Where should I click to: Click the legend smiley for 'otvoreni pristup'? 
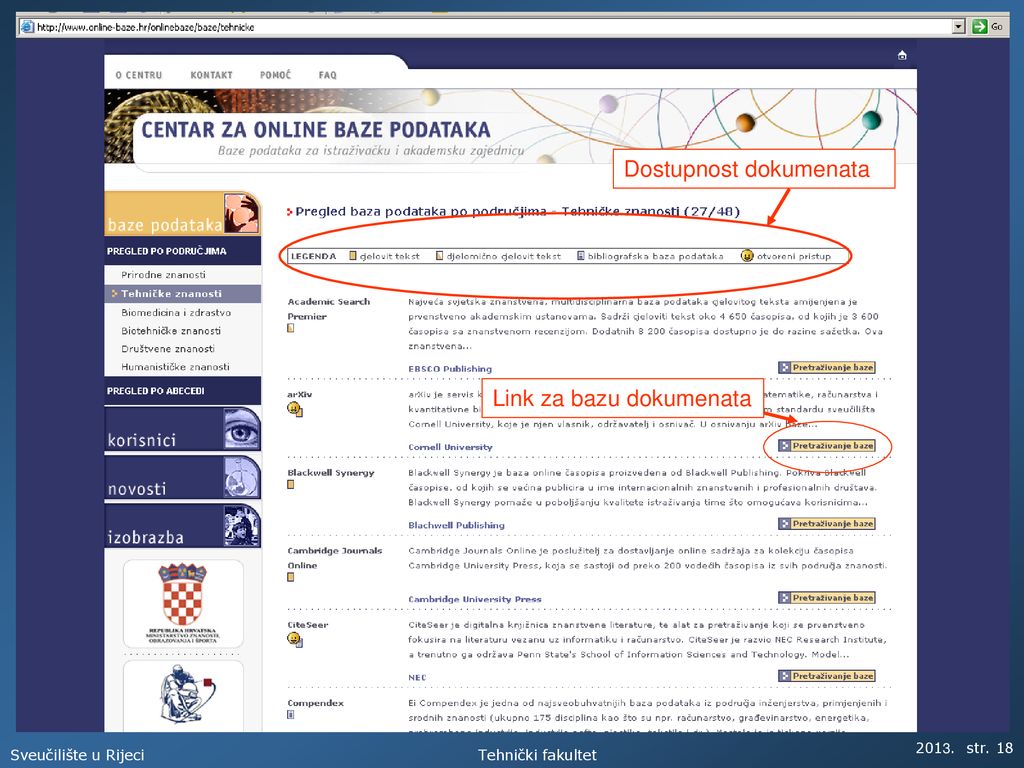click(747, 256)
